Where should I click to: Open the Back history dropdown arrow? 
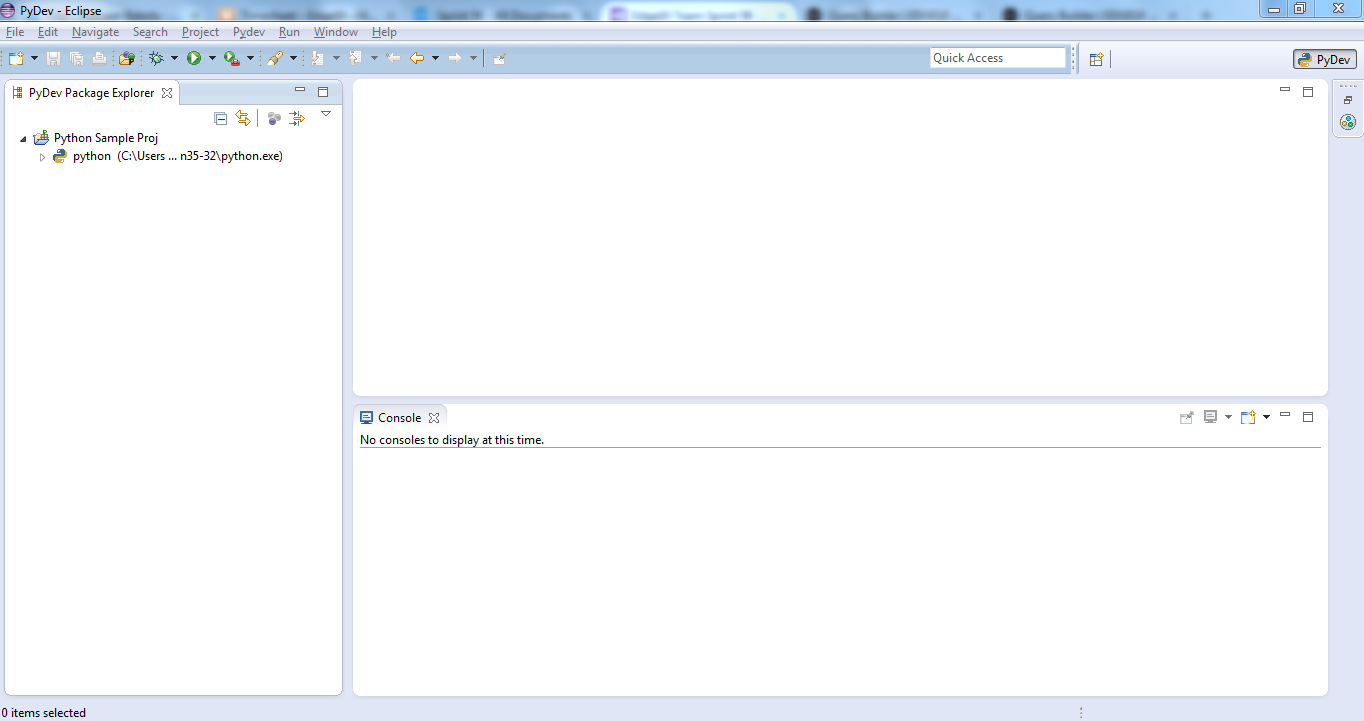pos(436,59)
